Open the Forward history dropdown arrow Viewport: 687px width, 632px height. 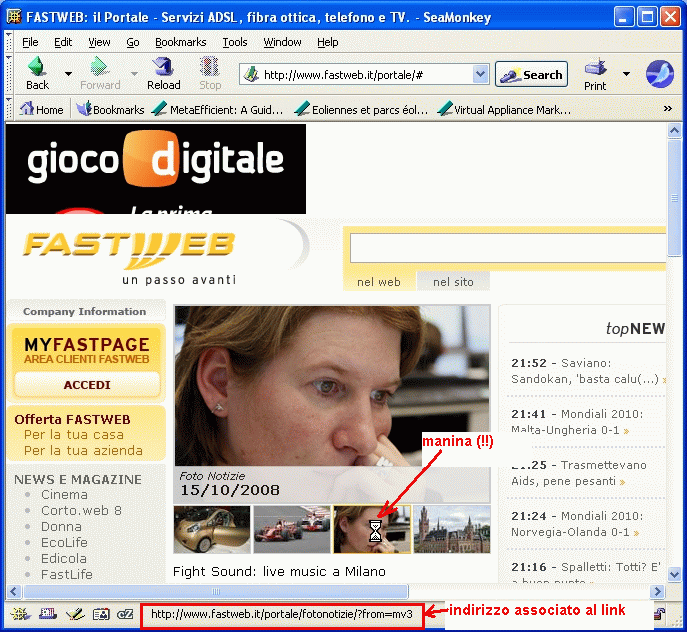coord(135,74)
